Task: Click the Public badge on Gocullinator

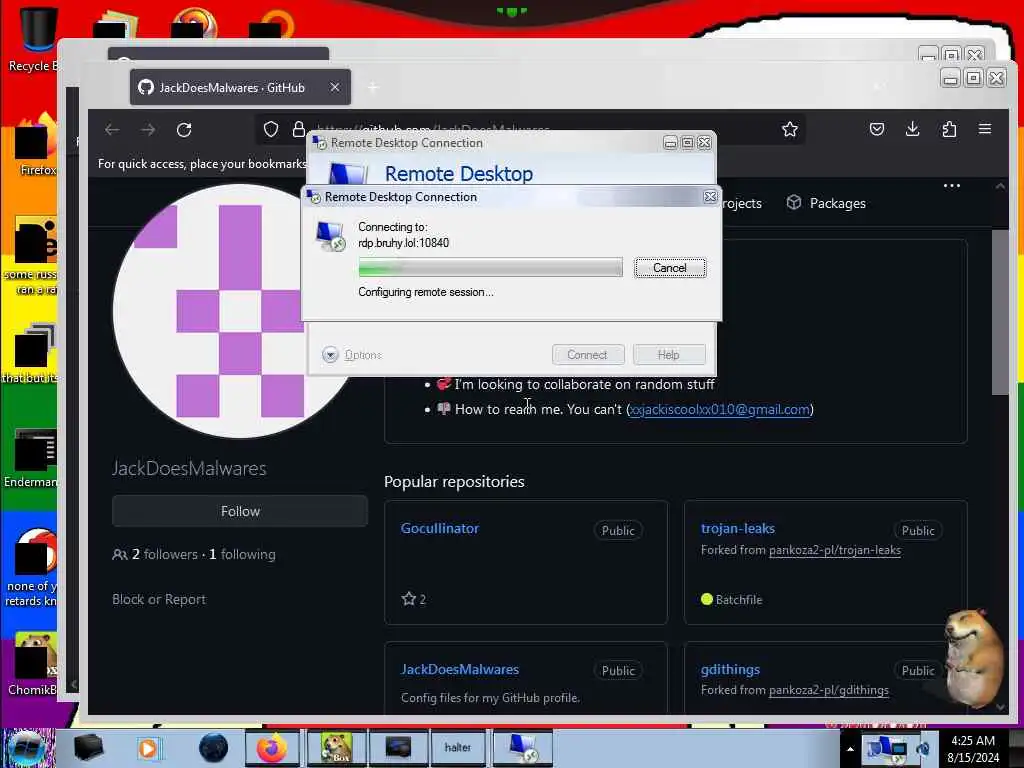Action: tap(618, 530)
